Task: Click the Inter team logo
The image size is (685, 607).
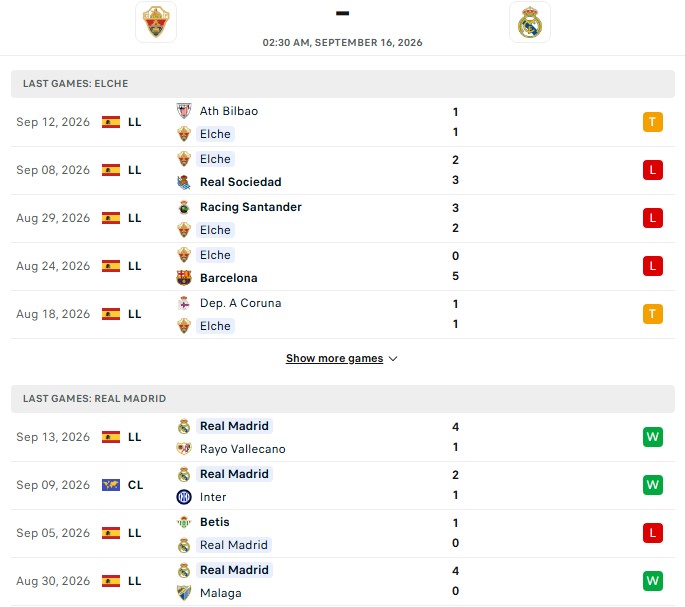Action: click(x=184, y=497)
